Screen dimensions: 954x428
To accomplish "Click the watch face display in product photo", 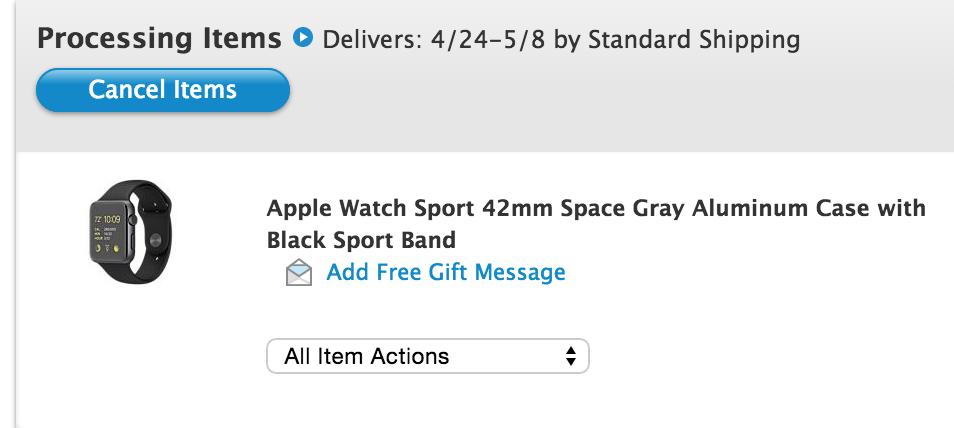I will point(107,233).
